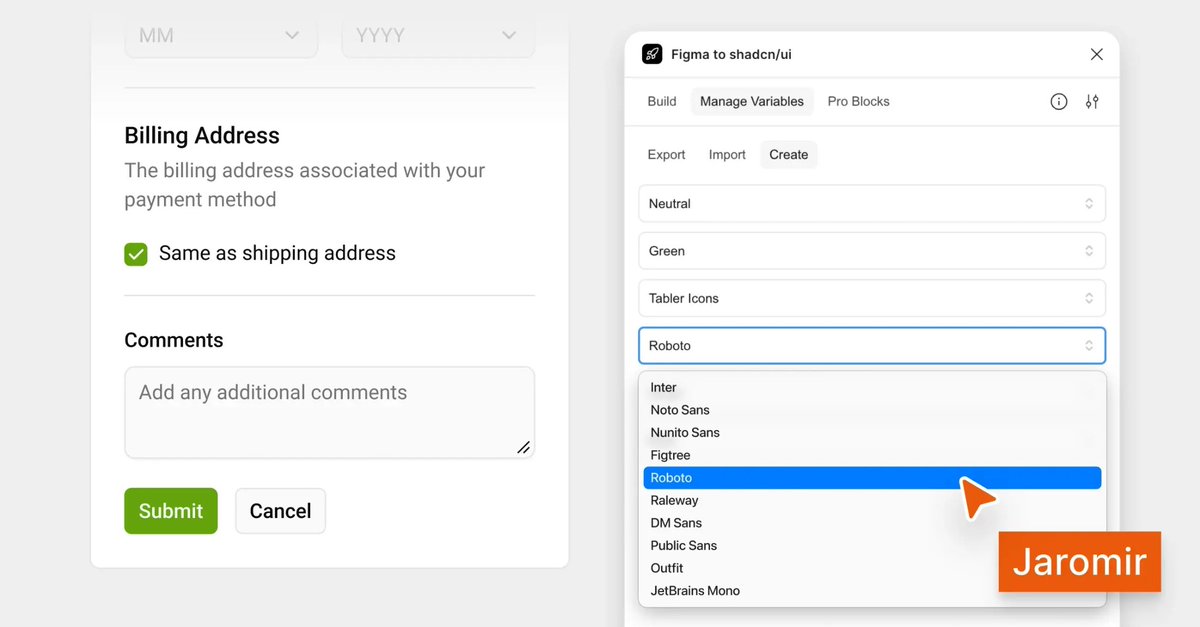The height and width of the screenshot is (627, 1200).
Task: Open the MM month dropdown
Action: (221, 36)
